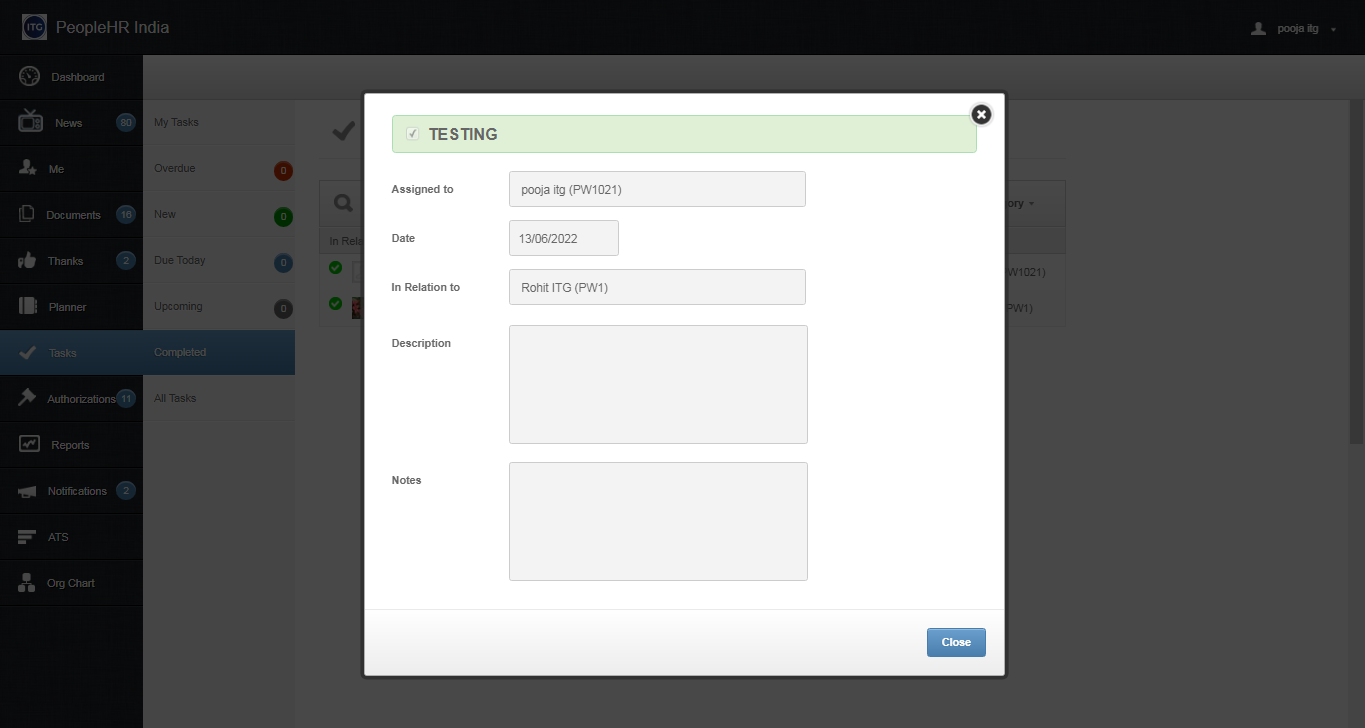Select Tasks checkmark icon in sidebar

tap(28, 352)
